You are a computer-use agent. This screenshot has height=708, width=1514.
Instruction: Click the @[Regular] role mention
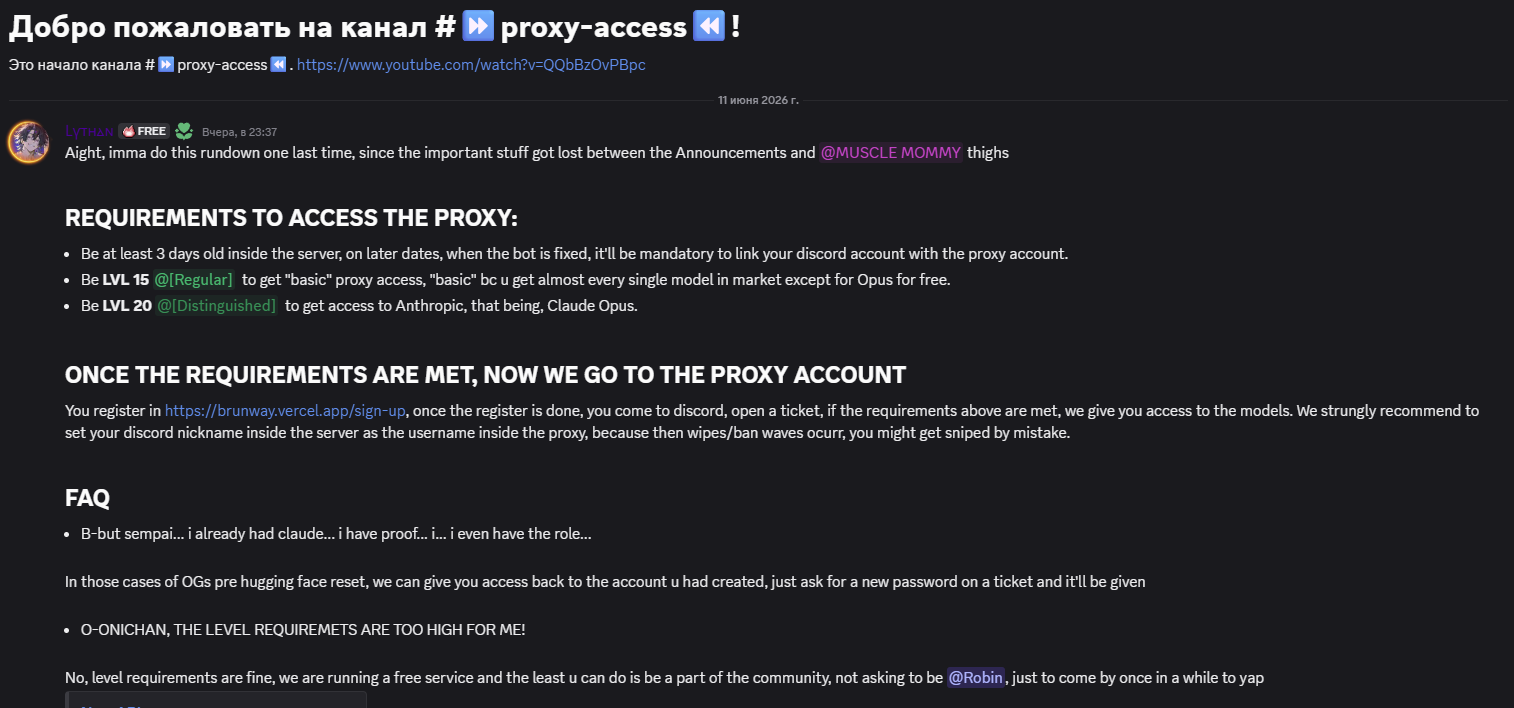[194, 279]
